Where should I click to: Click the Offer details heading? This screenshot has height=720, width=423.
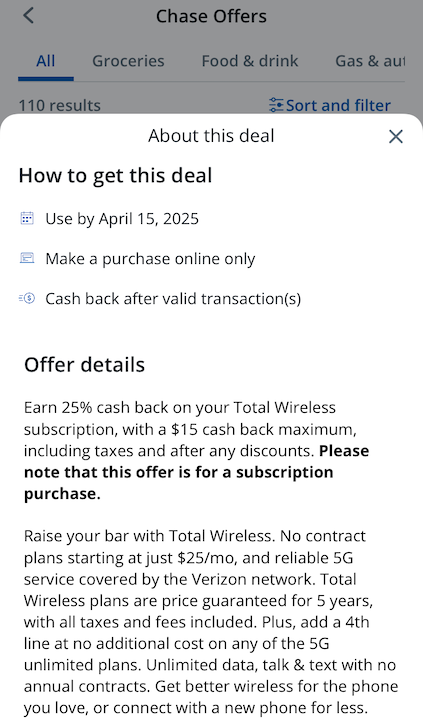tap(85, 365)
